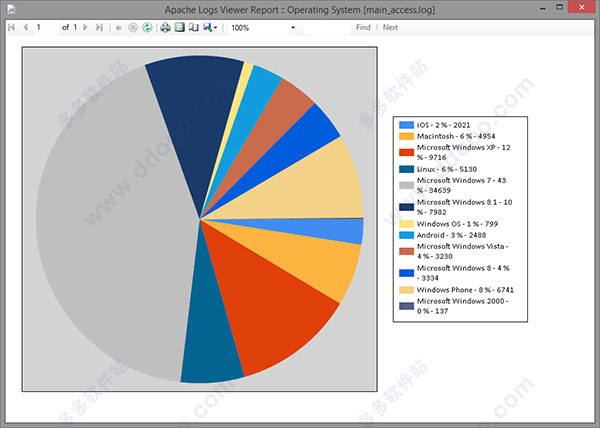Print the report using printer icon
Screen dimensions: 600x428
165,28
